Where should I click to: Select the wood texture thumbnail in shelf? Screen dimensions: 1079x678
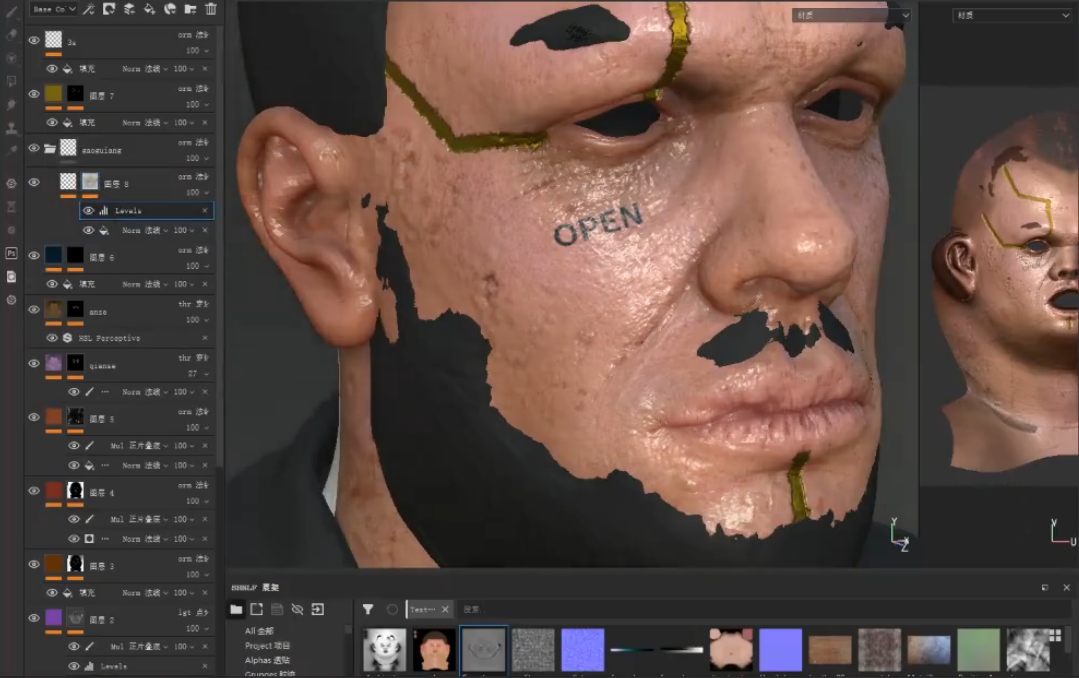(830, 650)
